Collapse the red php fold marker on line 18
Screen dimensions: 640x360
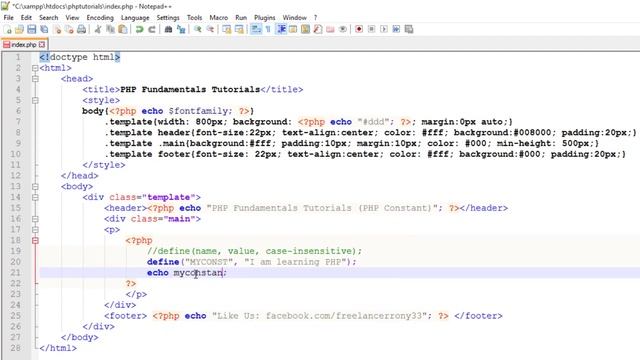click(35, 240)
